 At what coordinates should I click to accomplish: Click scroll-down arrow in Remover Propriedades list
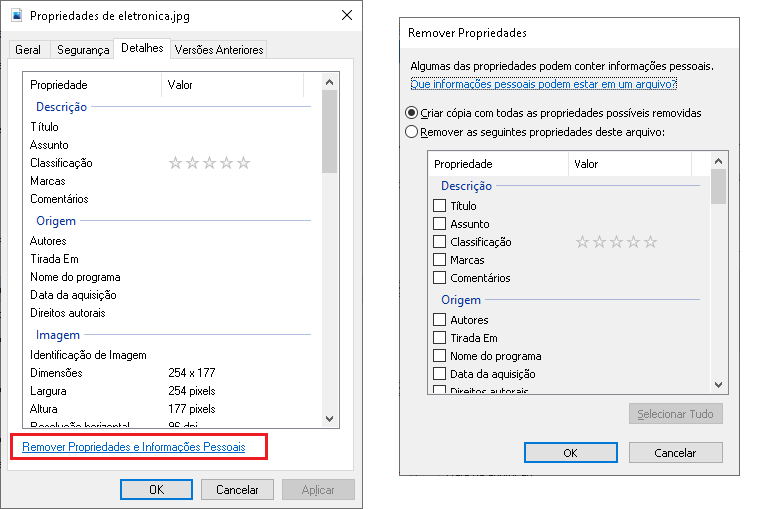(x=718, y=385)
